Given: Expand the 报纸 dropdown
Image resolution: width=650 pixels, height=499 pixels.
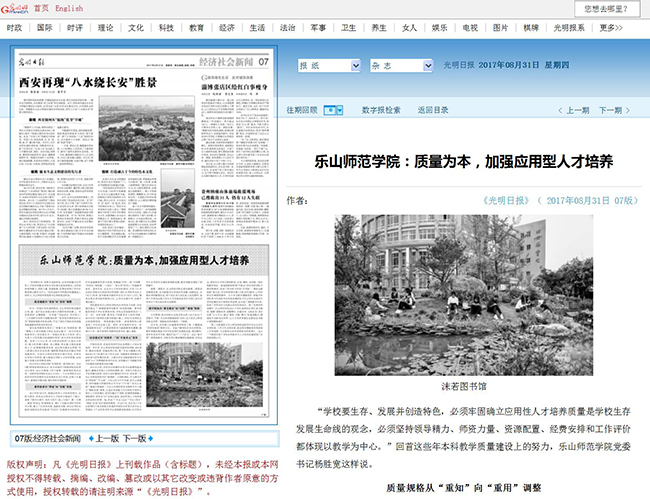Looking at the screenshot, I should [x=329, y=65].
